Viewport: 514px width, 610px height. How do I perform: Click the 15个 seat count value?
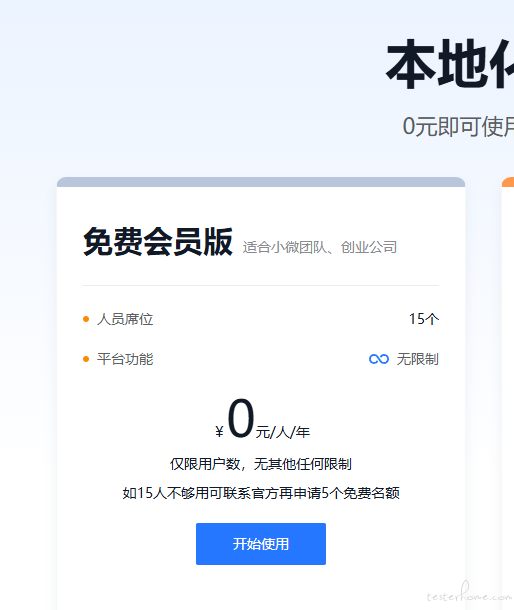424,319
